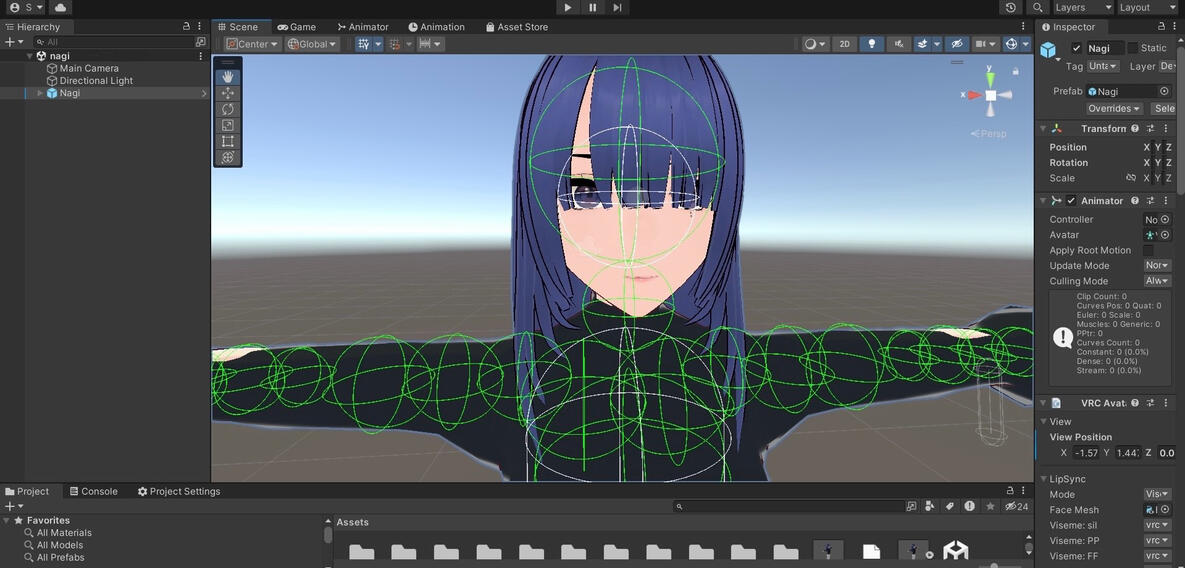Select the Rect transform tool

(x=228, y=141)
